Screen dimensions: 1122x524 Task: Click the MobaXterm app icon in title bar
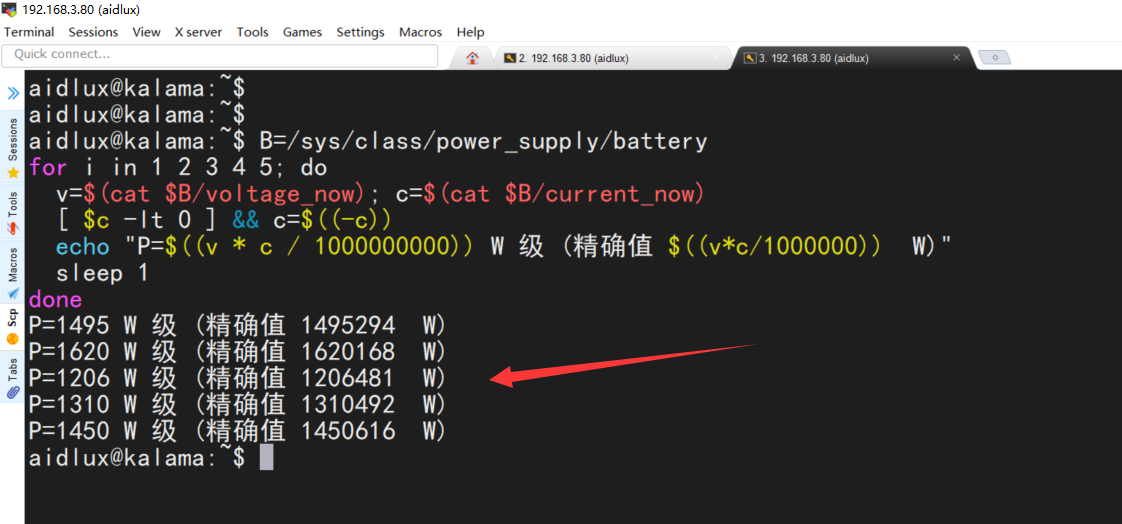click(x=9, y=10)
